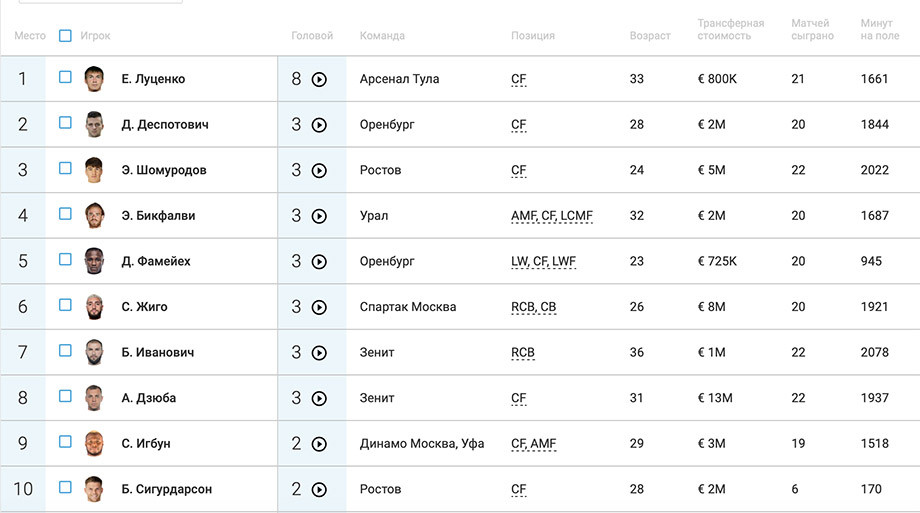Screen dimensions: 920x513
Task: Play header goals video for Е. Луценко
Action: pos(319,79)
